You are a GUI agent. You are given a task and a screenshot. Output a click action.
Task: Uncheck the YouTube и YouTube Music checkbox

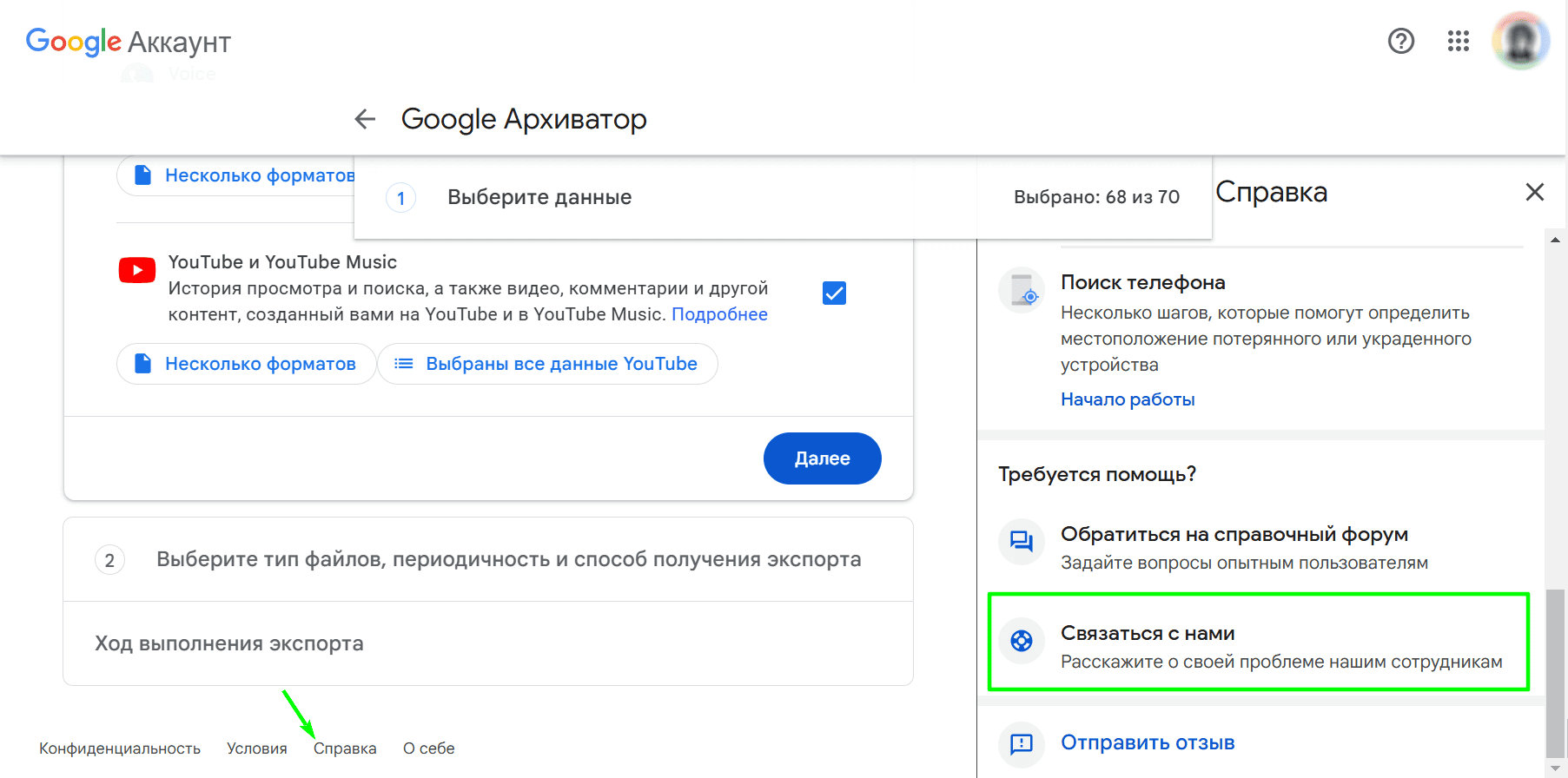click(x=834, y=293)
